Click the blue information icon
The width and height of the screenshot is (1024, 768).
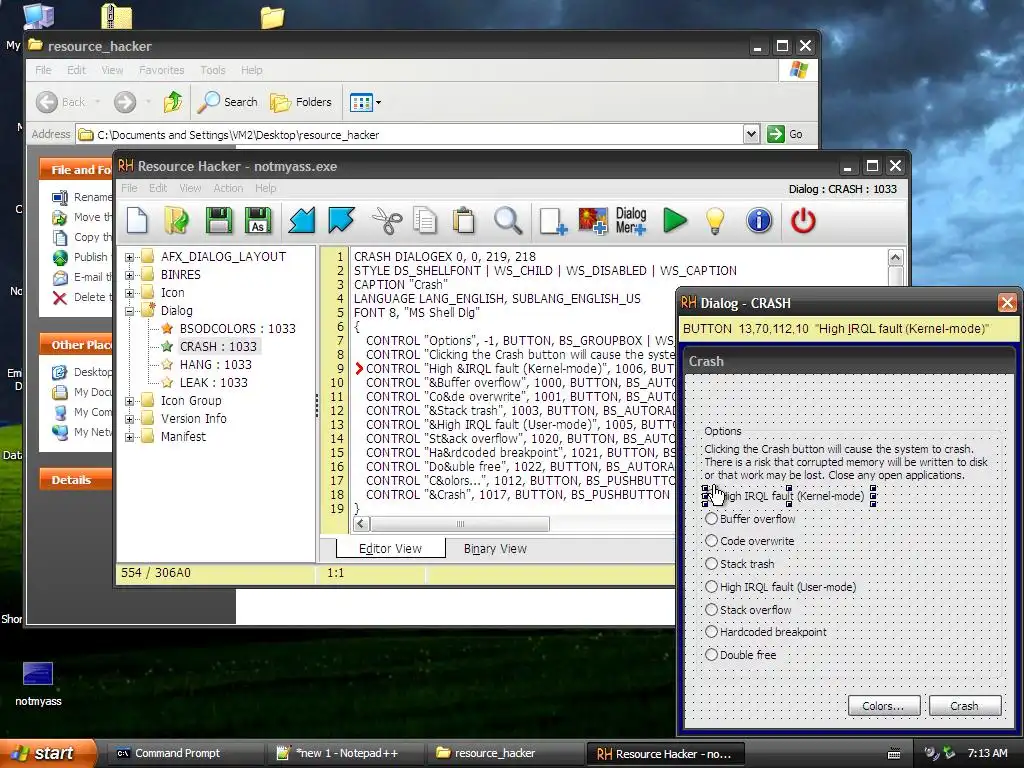(x=759, y=221)
